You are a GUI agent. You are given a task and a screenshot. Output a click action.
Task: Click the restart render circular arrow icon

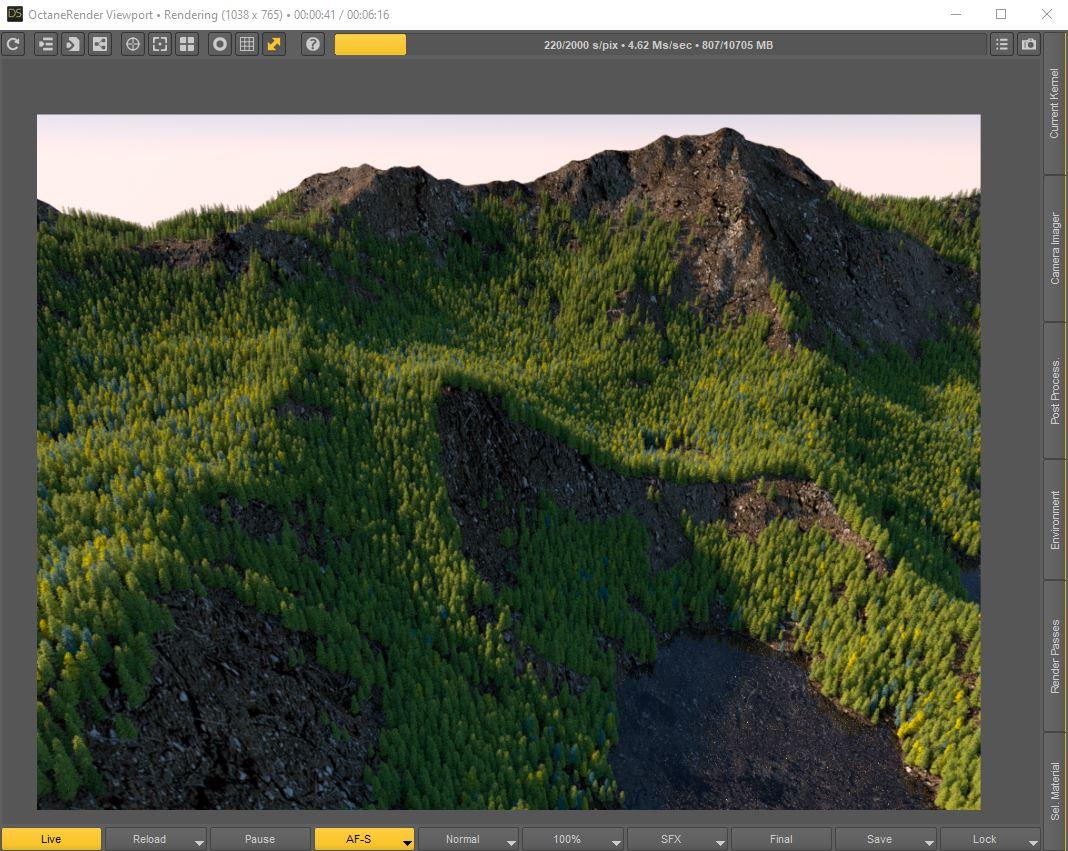point(14,45)
